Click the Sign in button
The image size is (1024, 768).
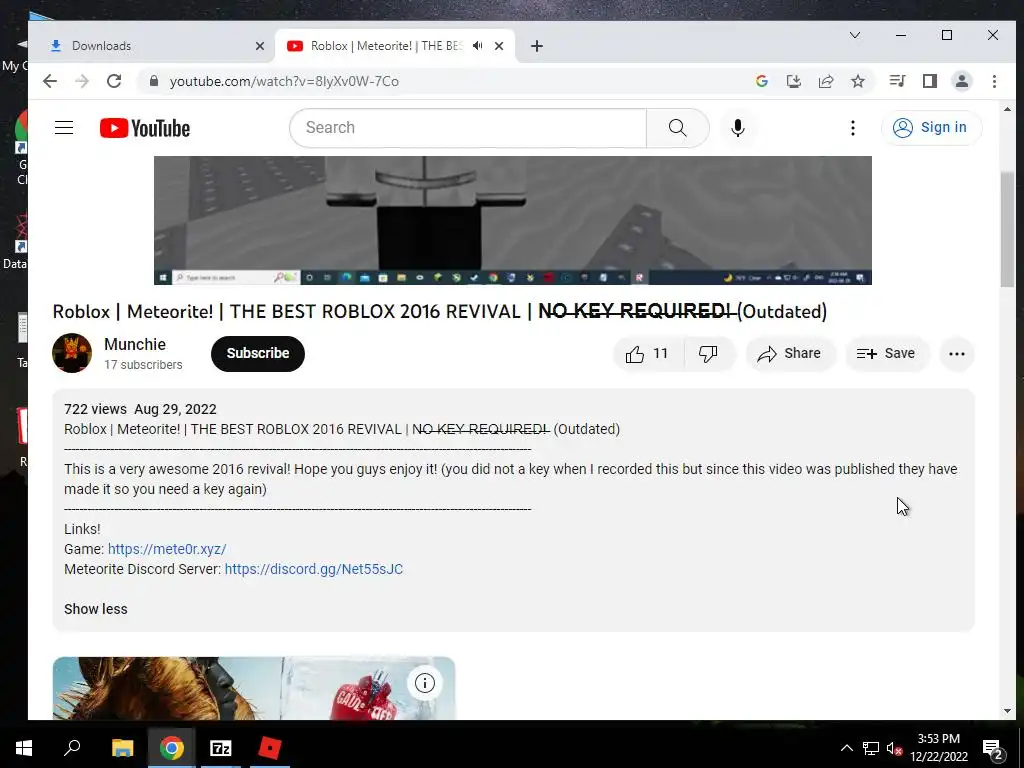pyautogui.click(x=931, y=127)
